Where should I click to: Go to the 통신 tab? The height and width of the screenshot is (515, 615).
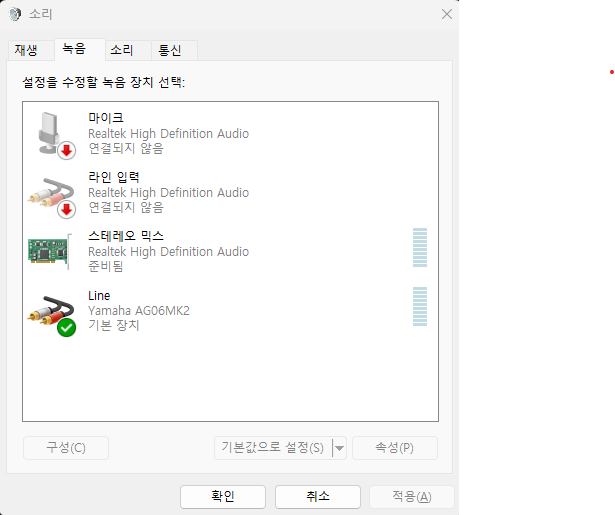click(x=170, y=50)
